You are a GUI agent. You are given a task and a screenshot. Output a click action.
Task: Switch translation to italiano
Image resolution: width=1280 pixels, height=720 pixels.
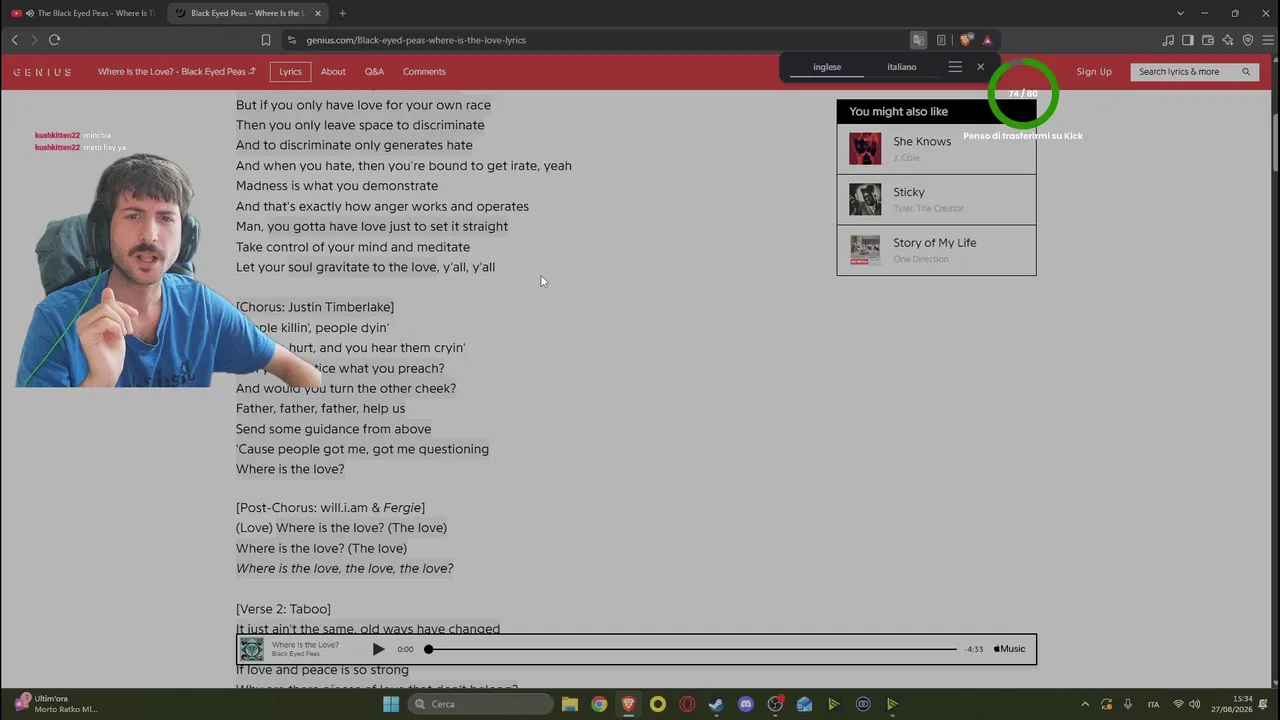(901, 67)
